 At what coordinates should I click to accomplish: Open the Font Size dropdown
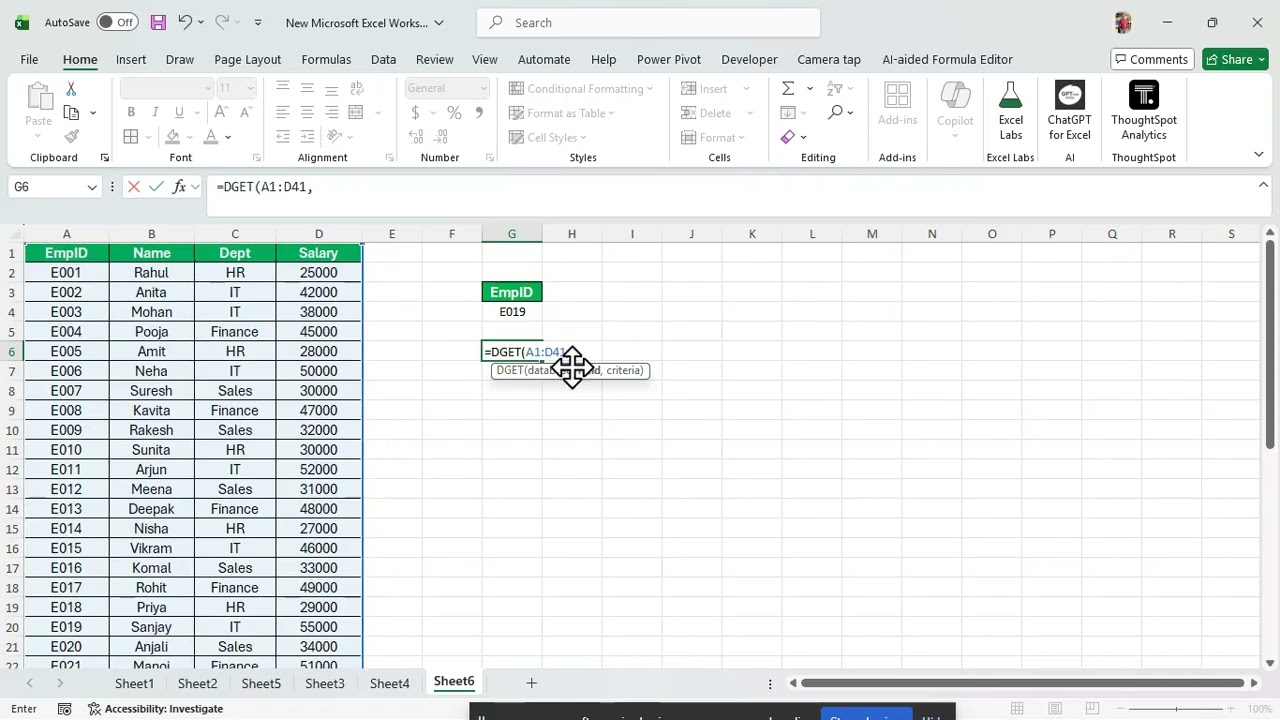click(x=251, y=88)
